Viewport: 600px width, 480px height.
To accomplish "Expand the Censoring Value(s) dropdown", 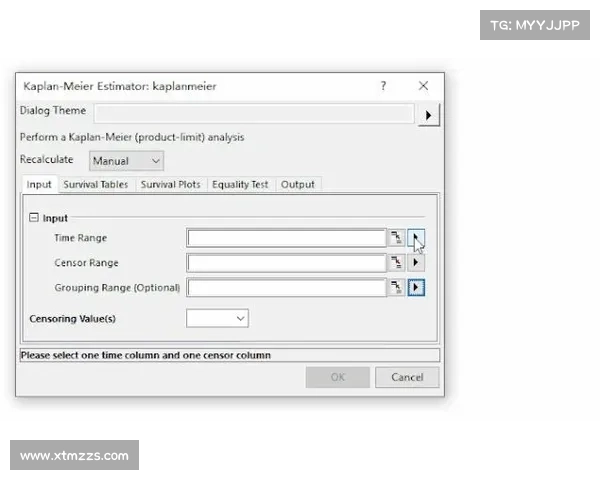I will click(218, 318).
